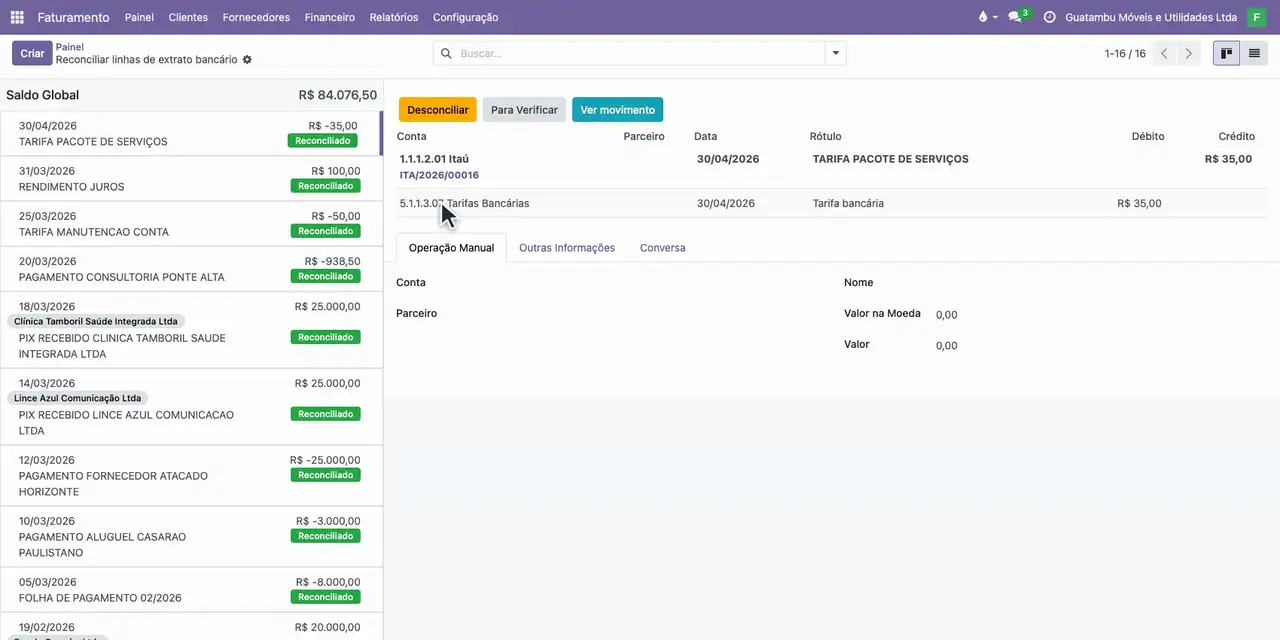Click the Faturamento app title
This screenshot has height=640, width=1280.
pos(73,17)
